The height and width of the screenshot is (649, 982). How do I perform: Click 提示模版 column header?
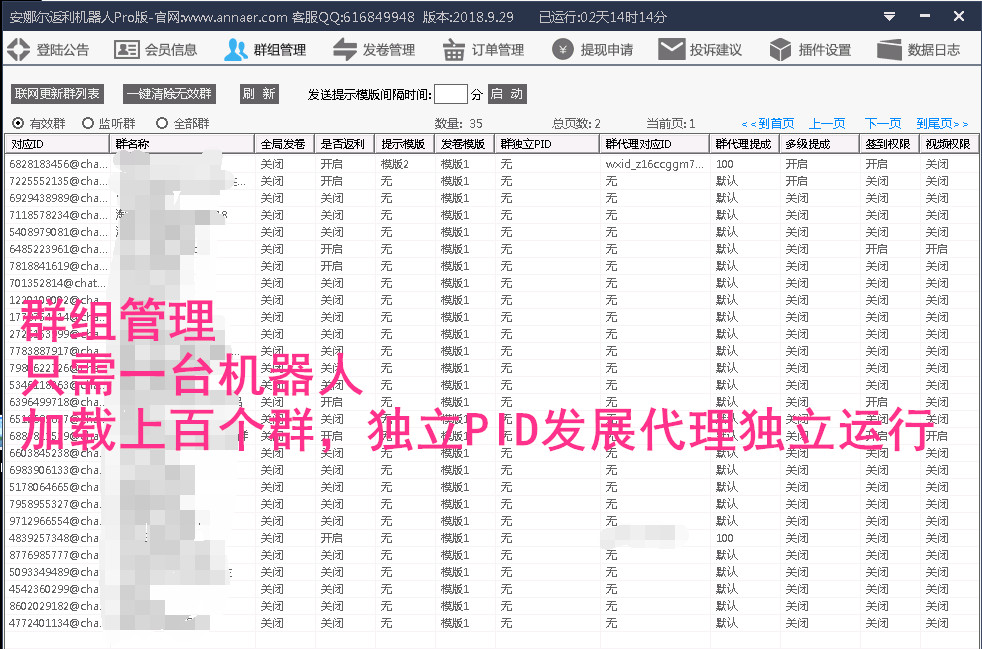click(x=405, y=144)
